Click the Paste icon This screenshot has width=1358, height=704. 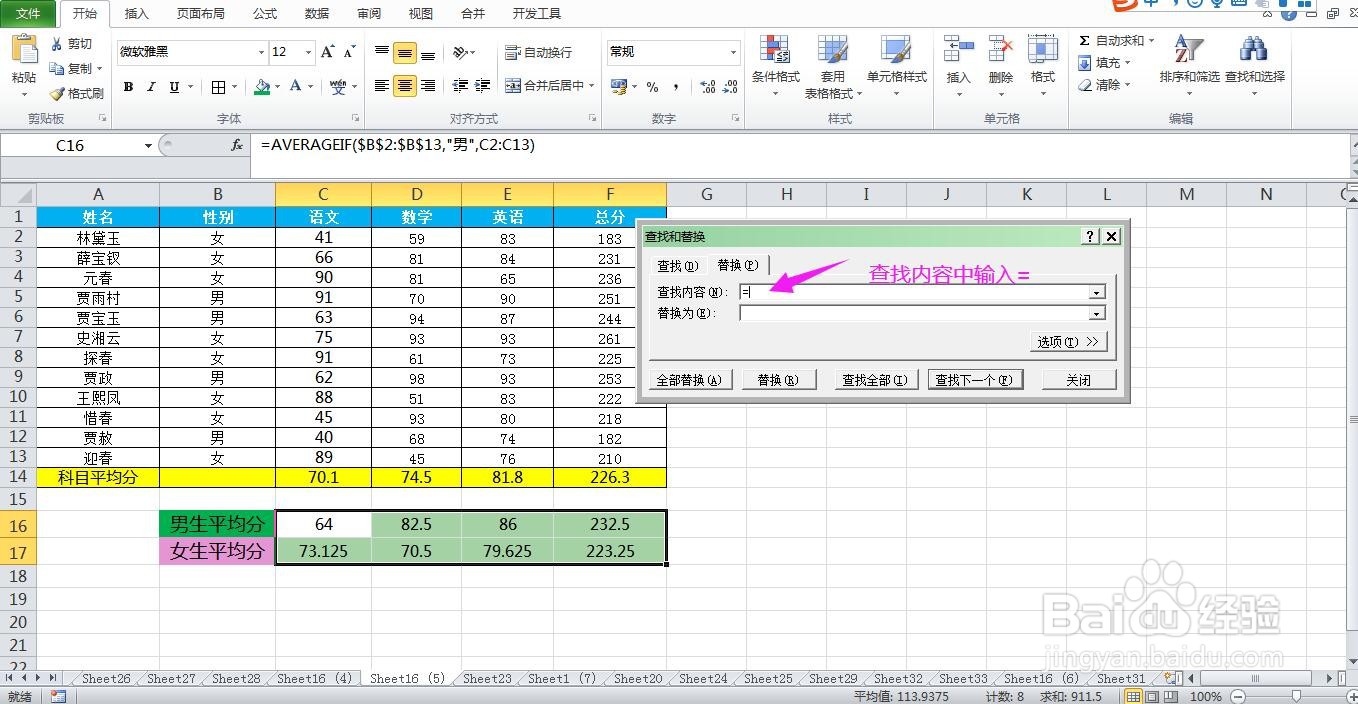24,51
